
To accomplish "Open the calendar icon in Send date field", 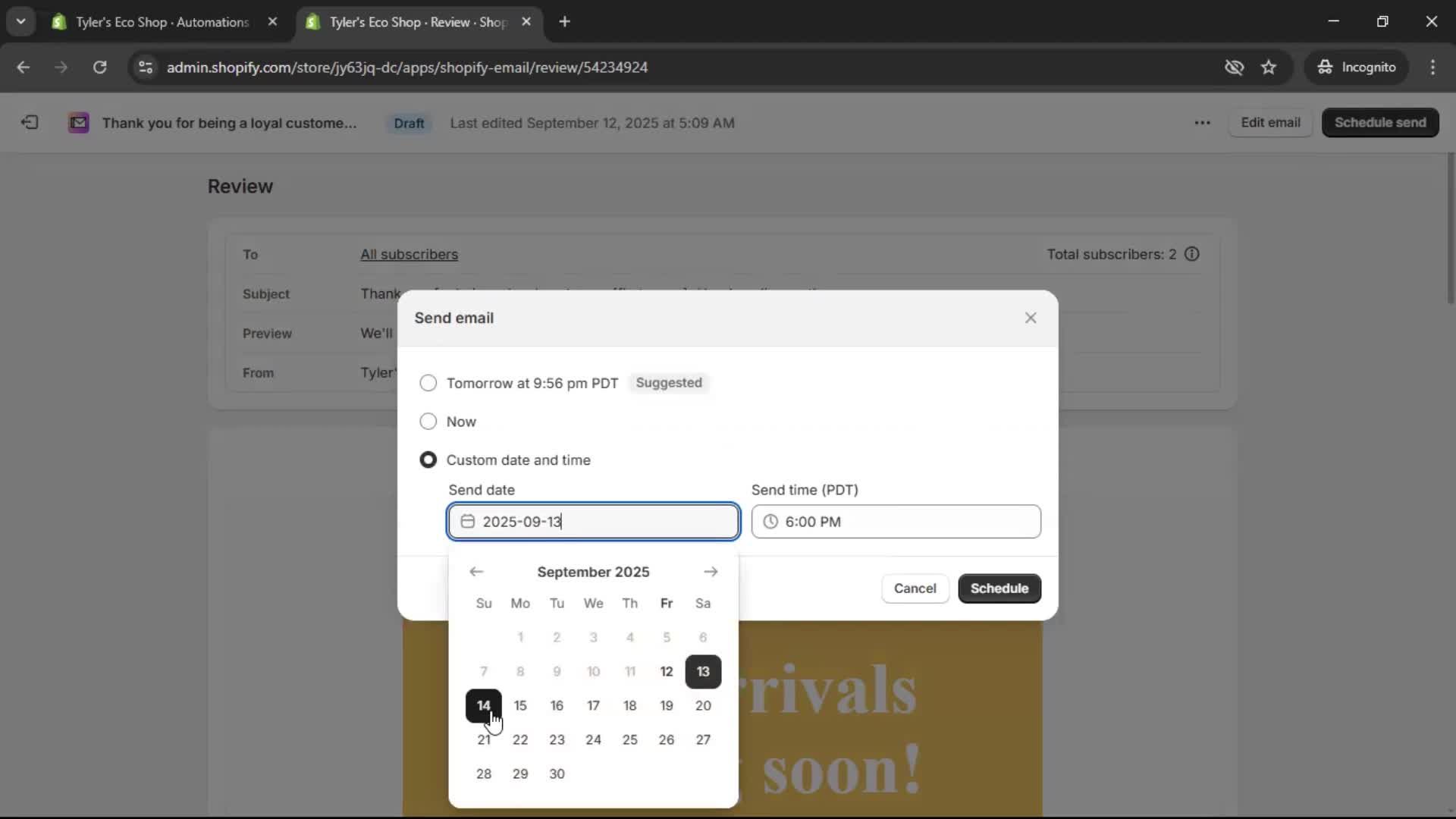I will (x=468, y=522).
